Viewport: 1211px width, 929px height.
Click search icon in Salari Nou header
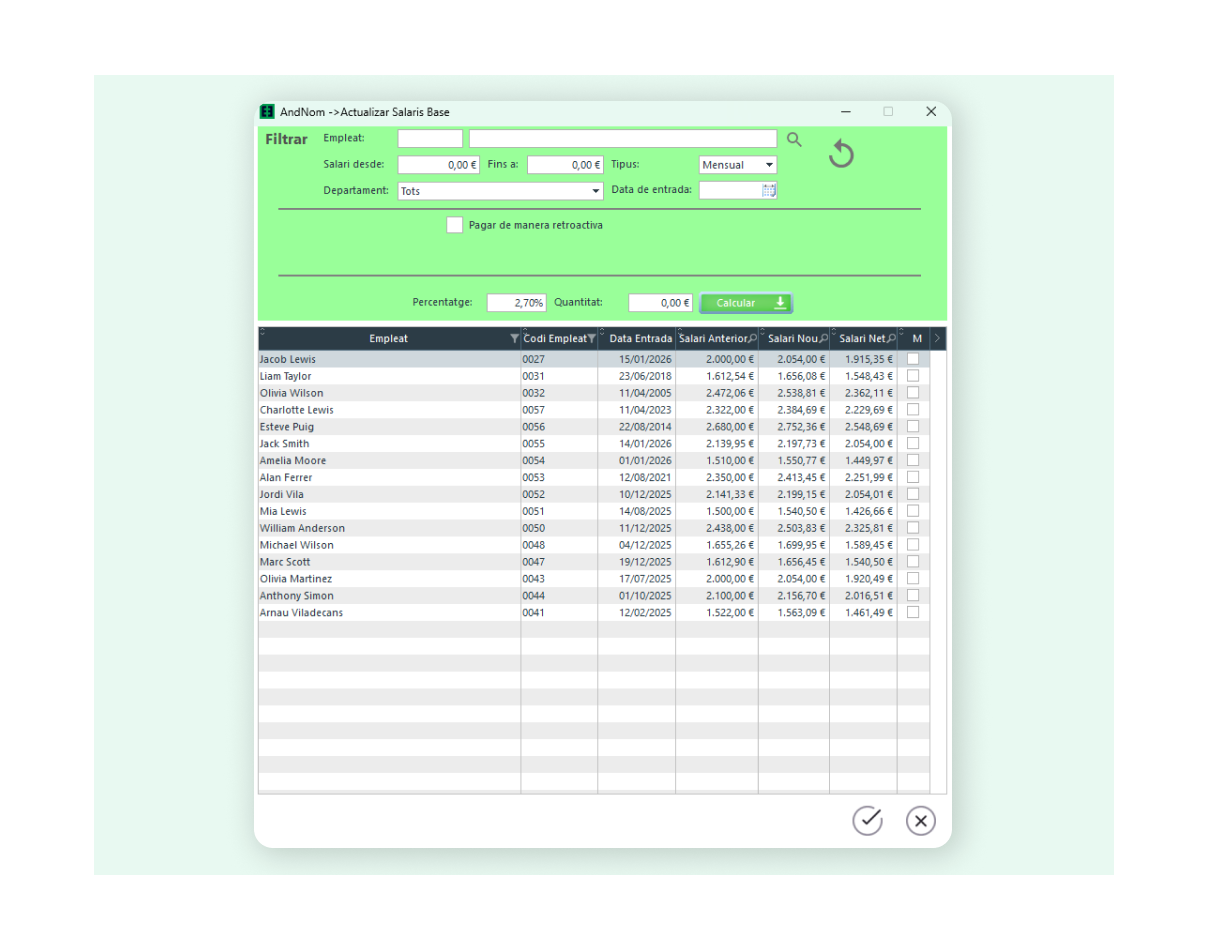[x=823, y=339]
